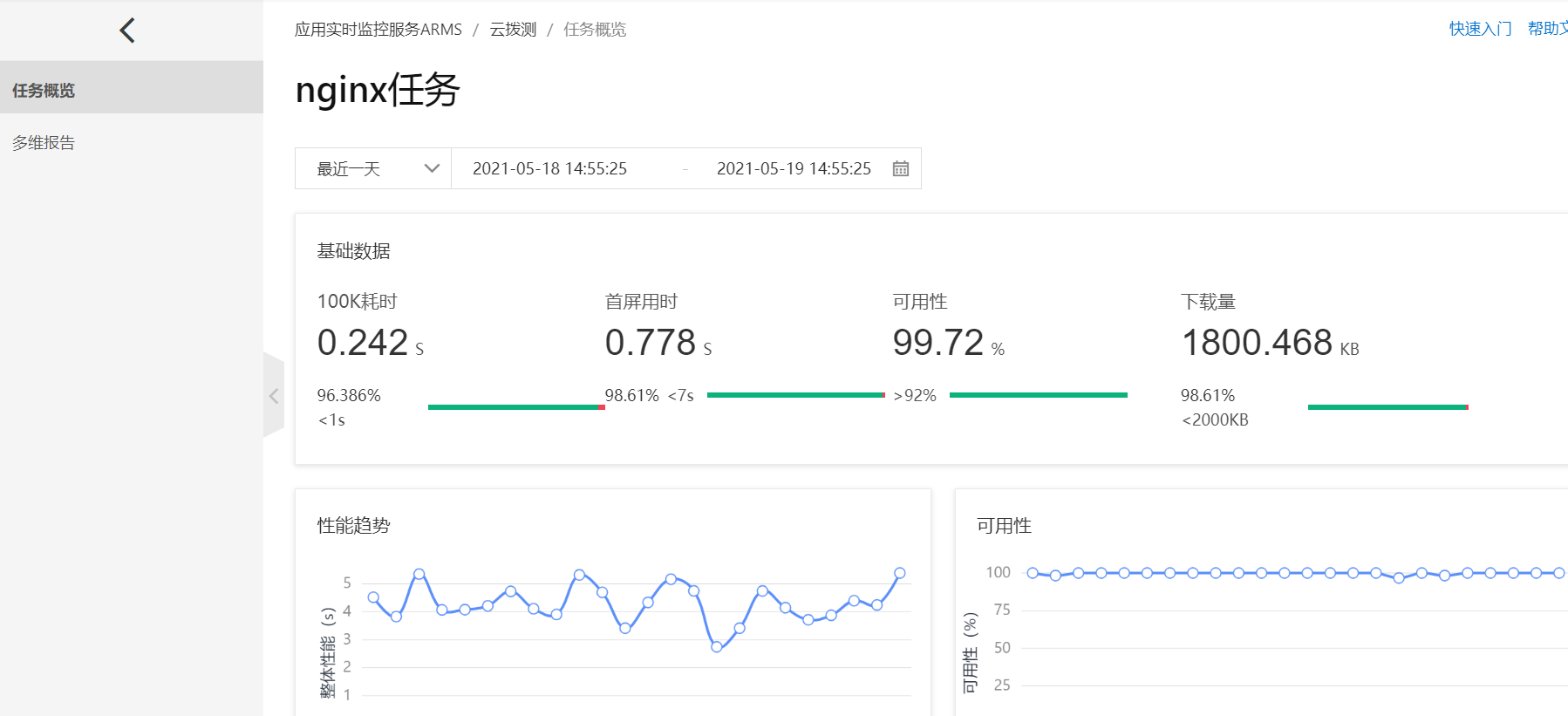This screenshot has height=716, width=1568.
Task: Click the 首屏用时 green progress bar
Action: coord(796,395)
